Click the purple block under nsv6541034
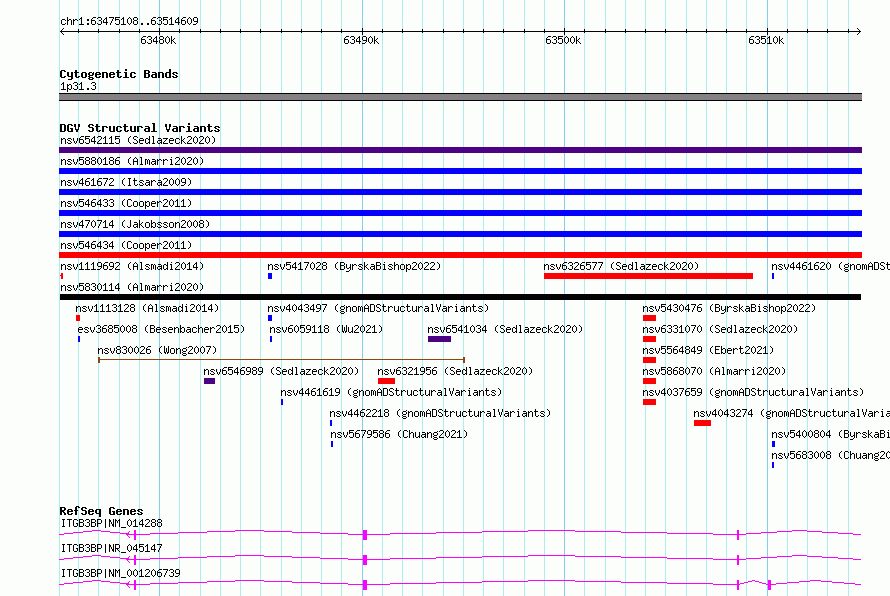This screenshot has height=596, width=890. coord(439,339)
